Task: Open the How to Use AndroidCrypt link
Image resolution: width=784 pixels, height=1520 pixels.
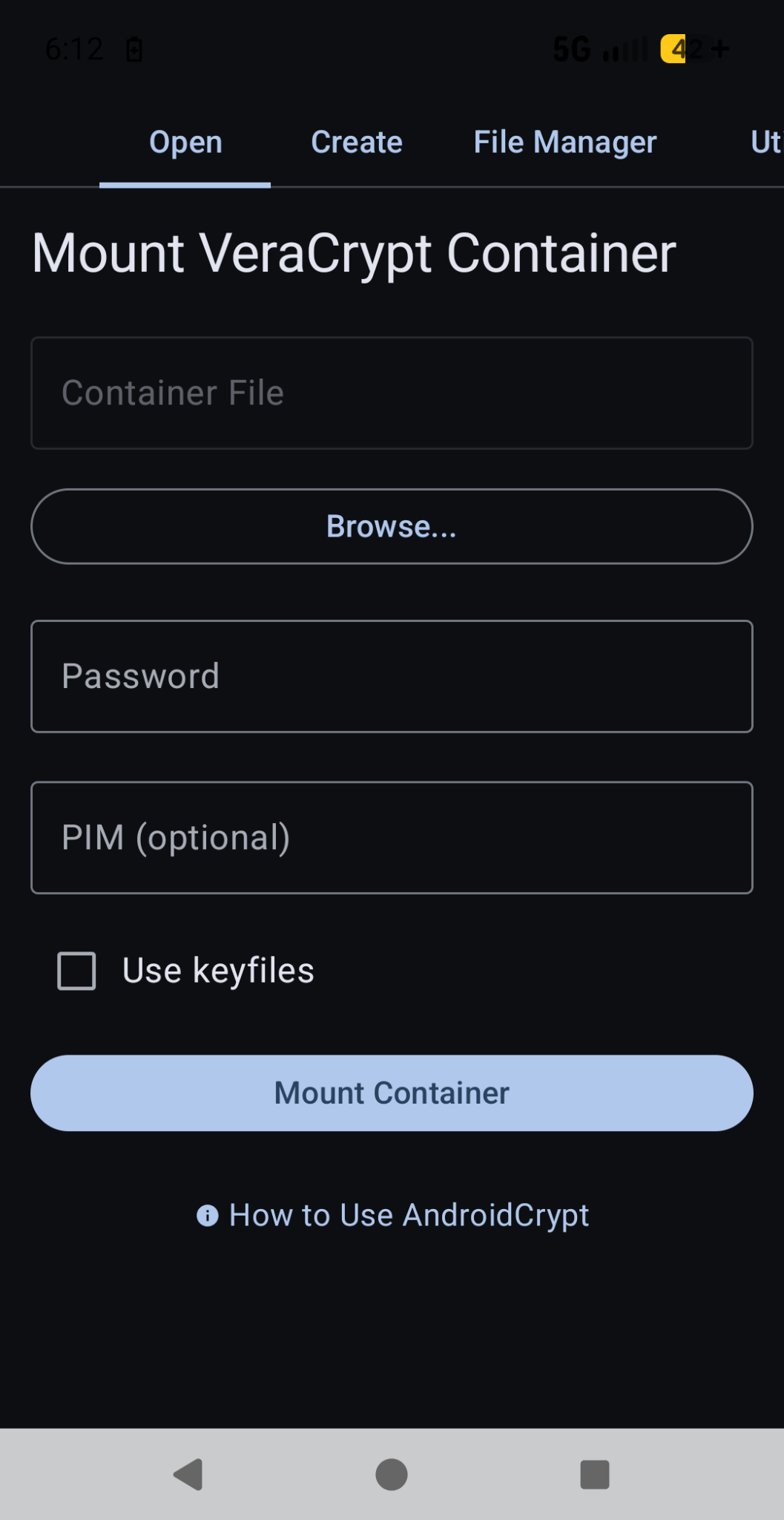Action: (409, 1216)
